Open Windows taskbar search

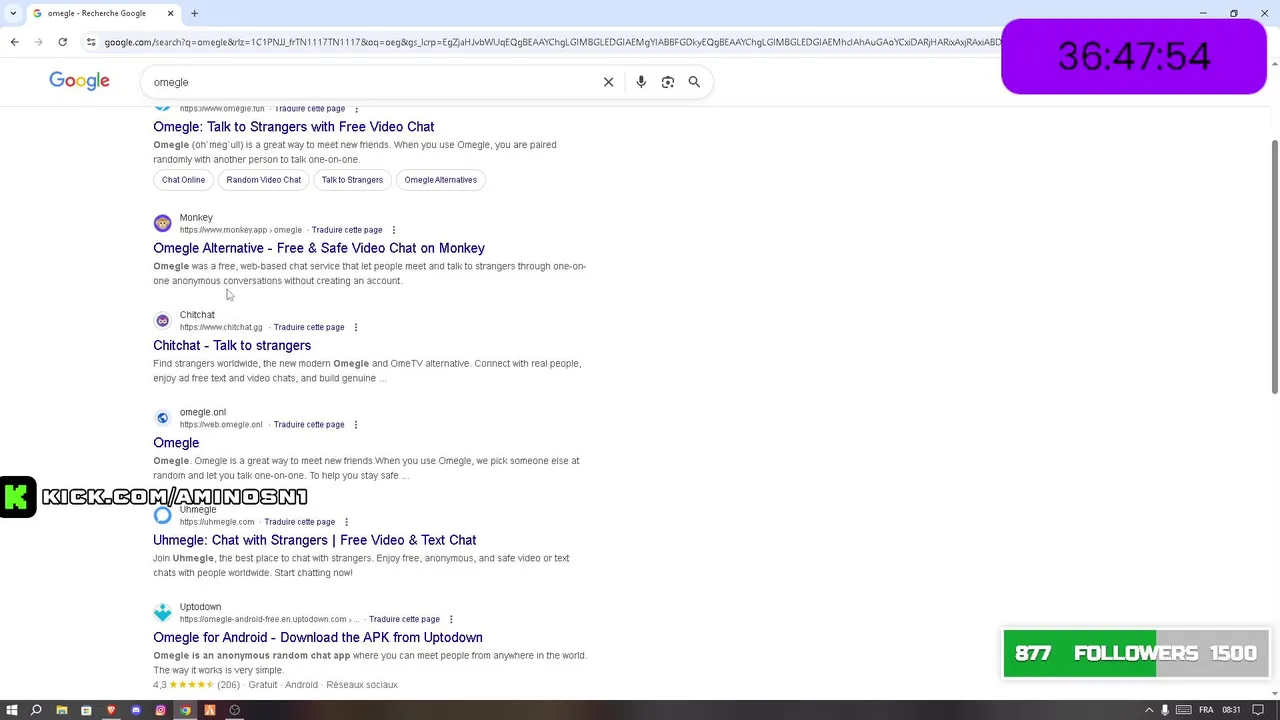(36, 710)
